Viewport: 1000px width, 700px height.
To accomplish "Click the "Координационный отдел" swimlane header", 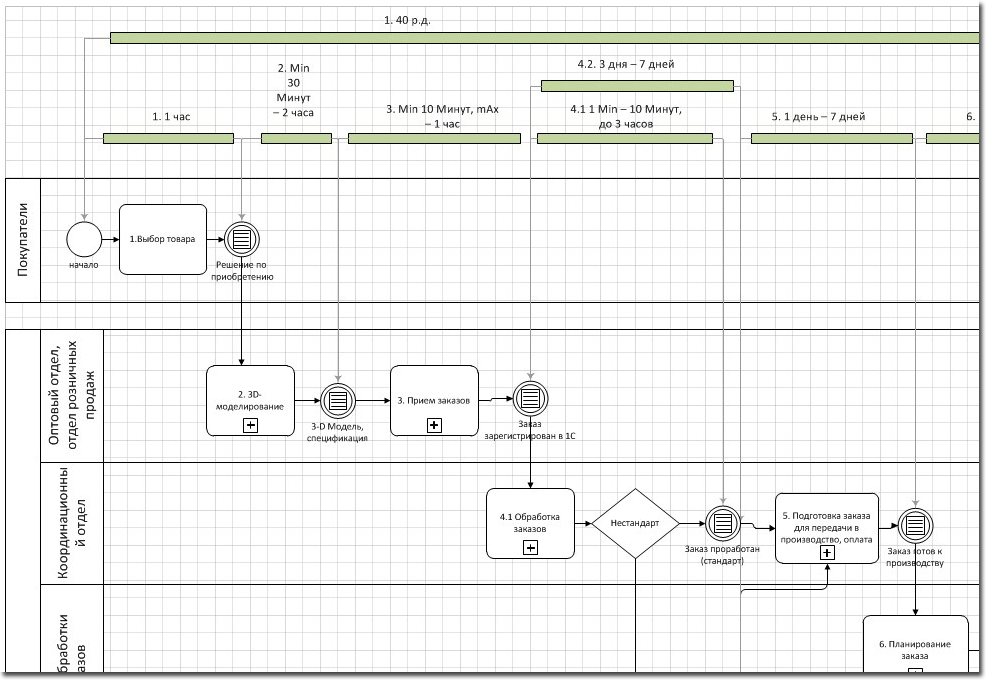I will [72, 523].
